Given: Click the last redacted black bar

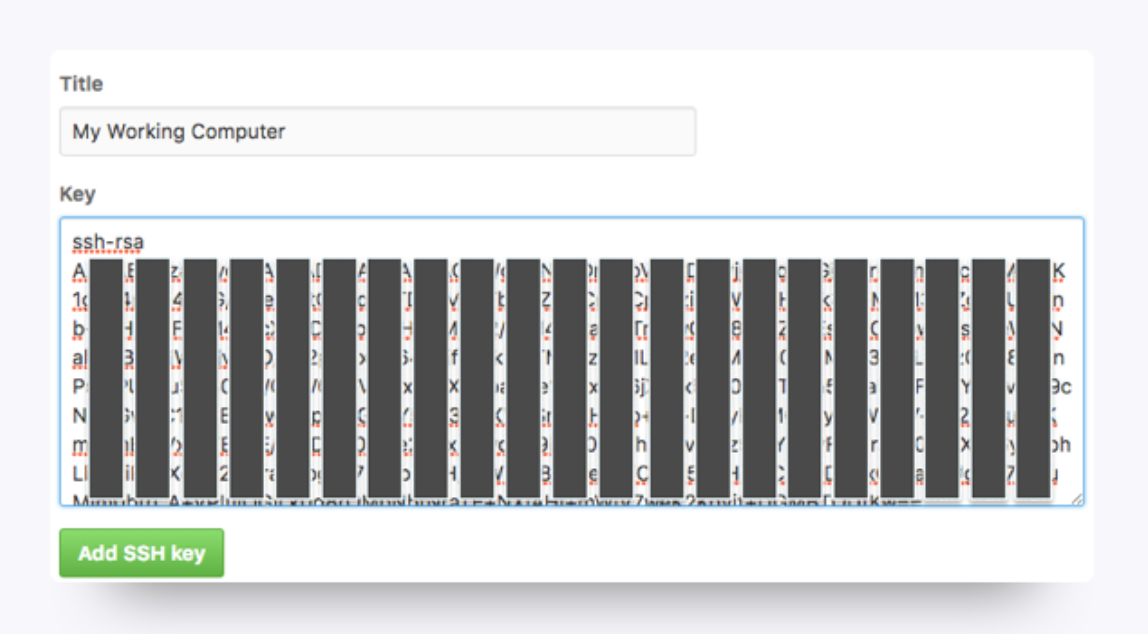Looking at the screenshot, I should pos(1033,378).
